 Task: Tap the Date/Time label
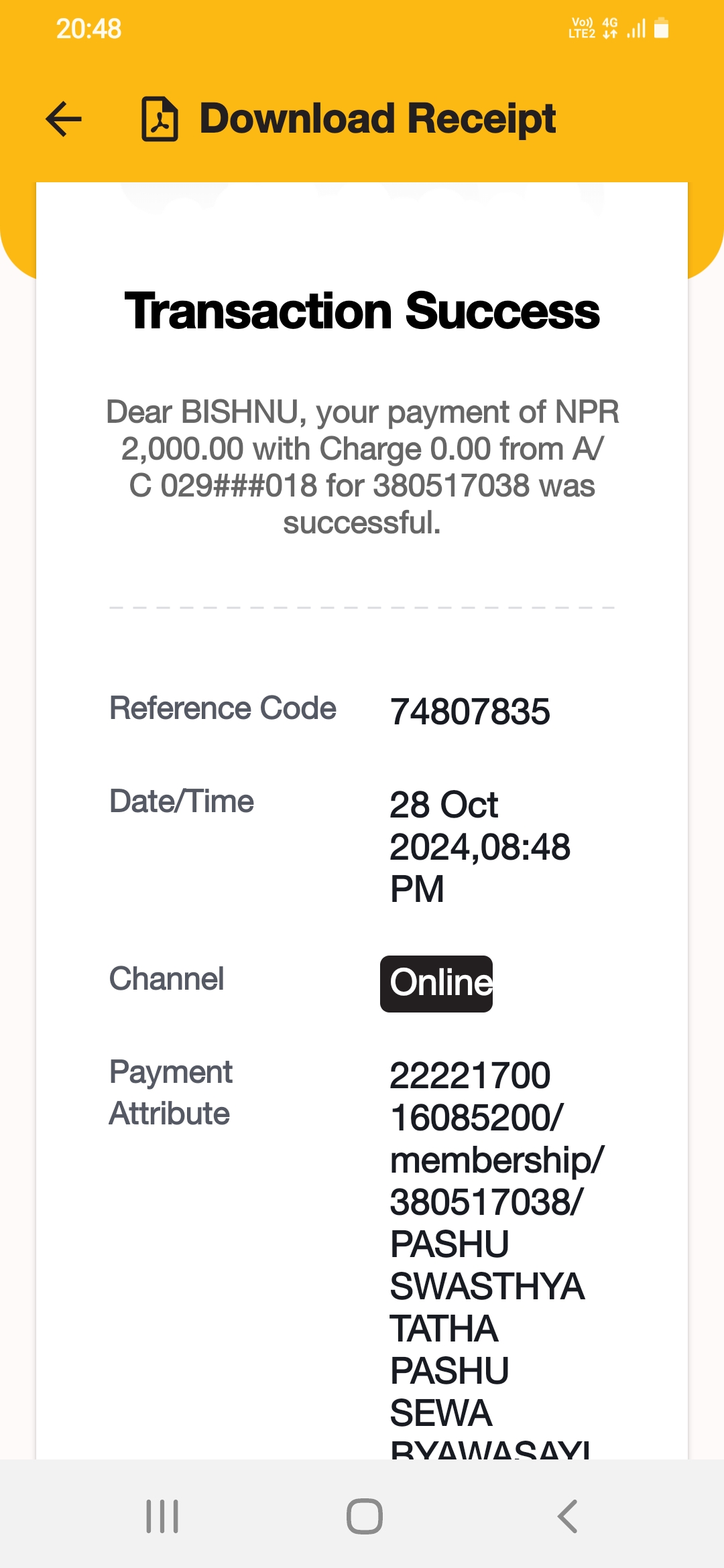coord(182,801)
